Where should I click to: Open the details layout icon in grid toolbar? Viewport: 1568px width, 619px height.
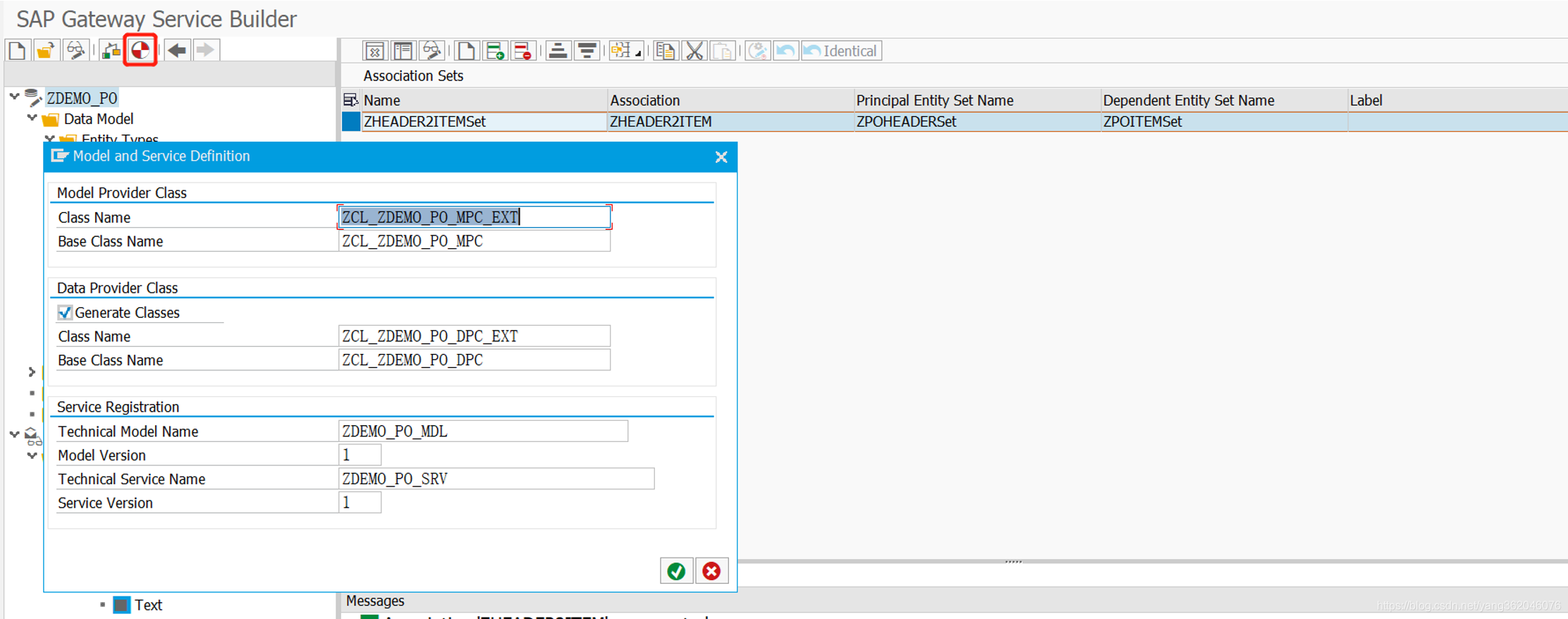point(403,51)
